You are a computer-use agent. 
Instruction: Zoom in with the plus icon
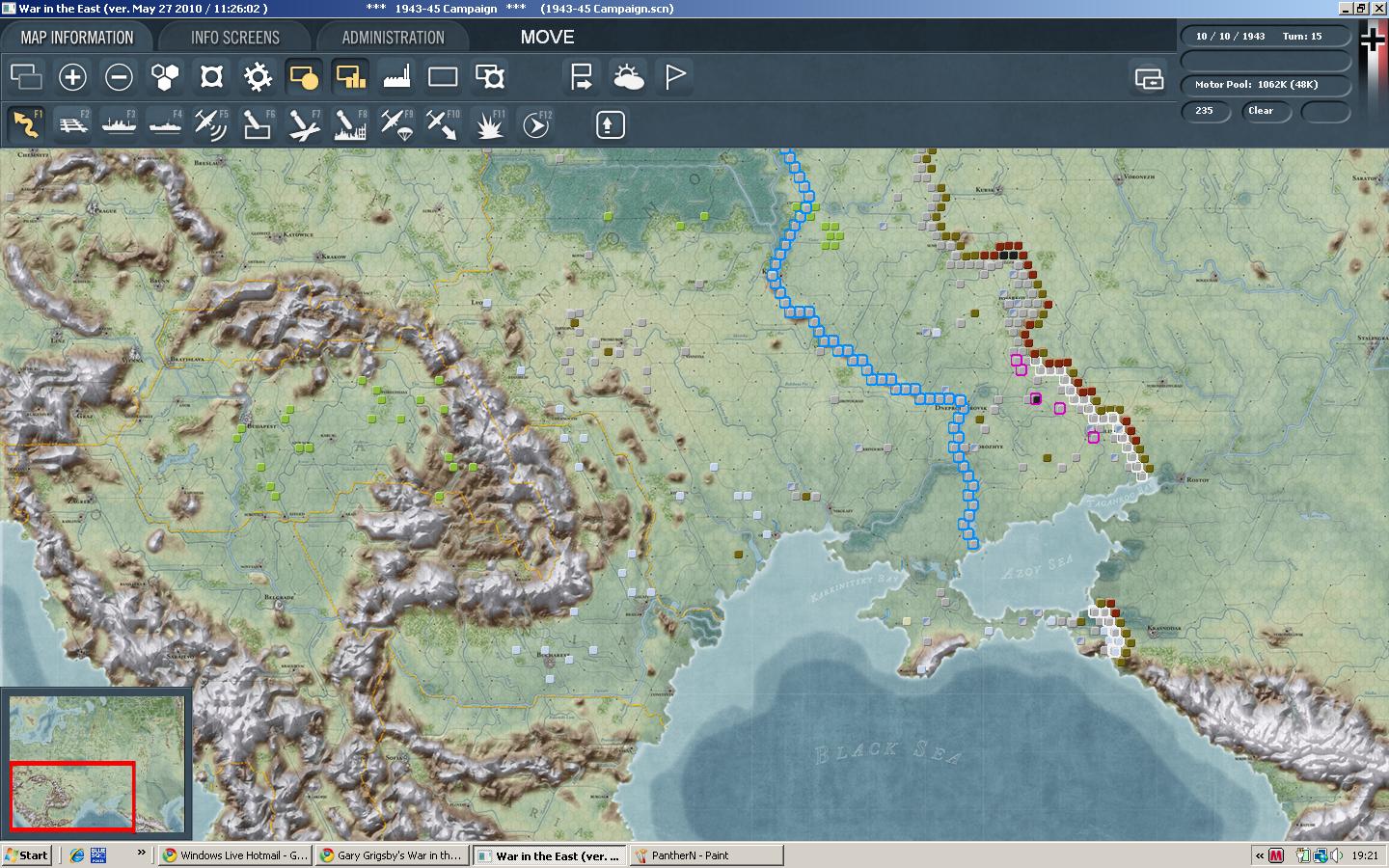click(72, 76)
